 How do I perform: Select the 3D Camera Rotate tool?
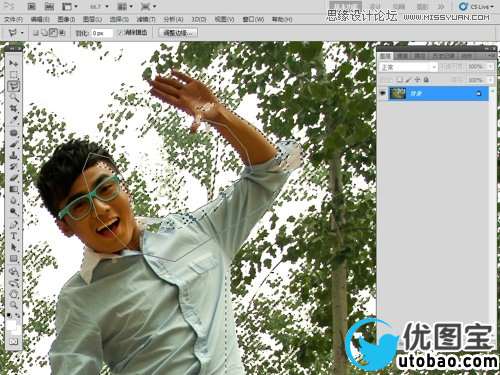point(13,283)
